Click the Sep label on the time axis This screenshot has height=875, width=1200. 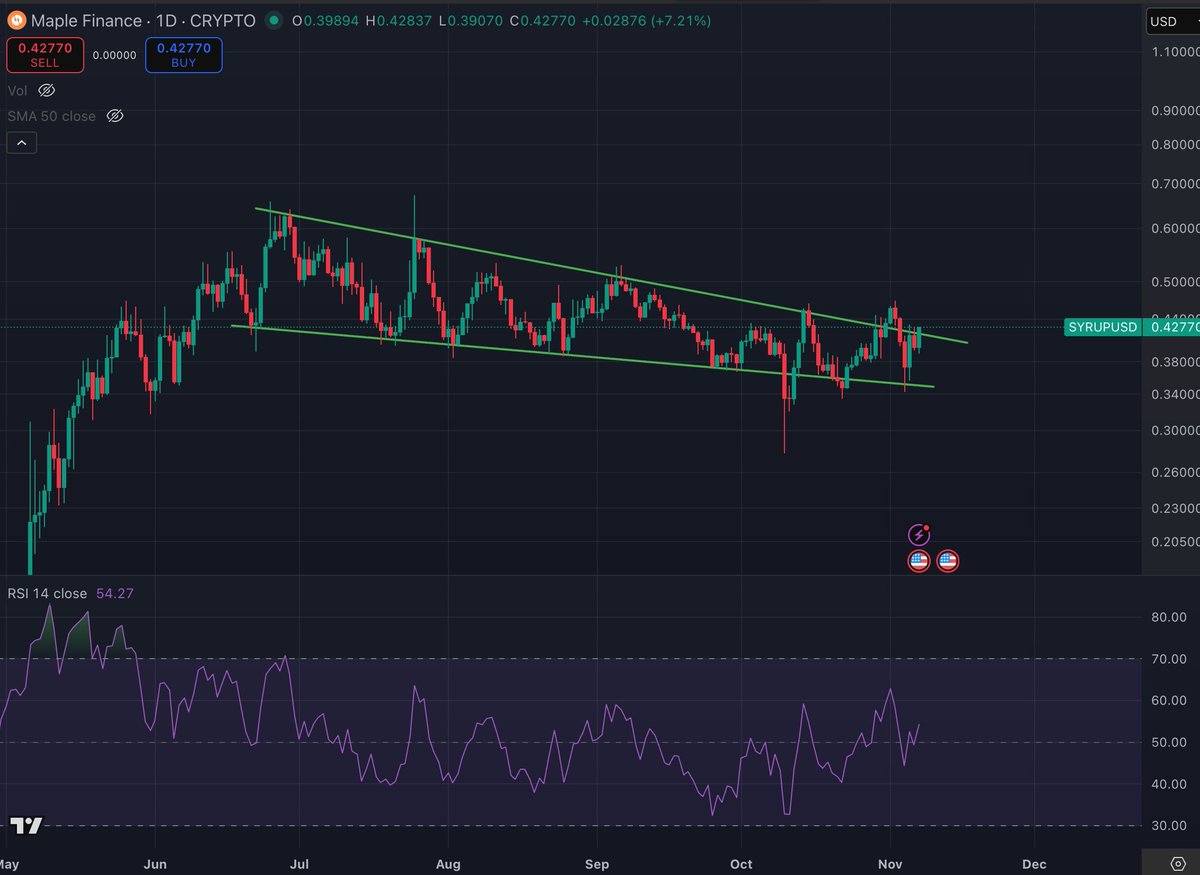point(597,863)
